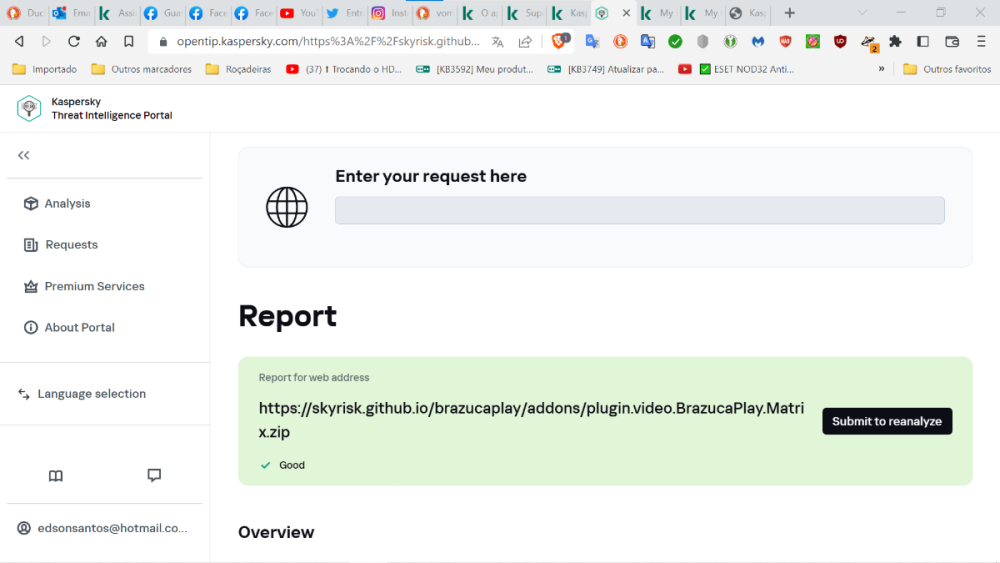Toggle the browser sidebar panel icon
The image size is (1000, 563).
coord(923,41)
